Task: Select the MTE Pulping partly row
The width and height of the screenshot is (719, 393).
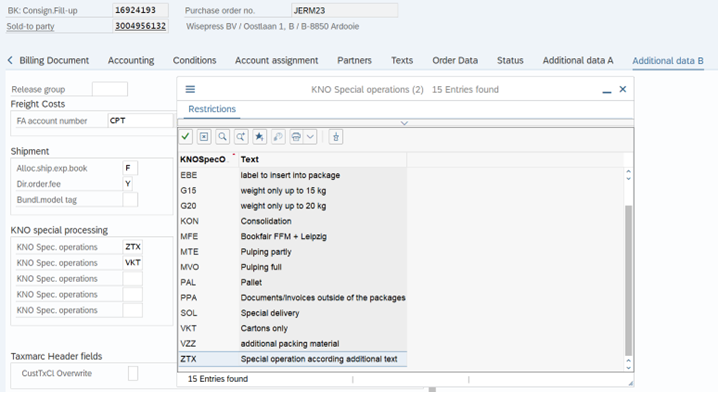Action: point(293,252)
